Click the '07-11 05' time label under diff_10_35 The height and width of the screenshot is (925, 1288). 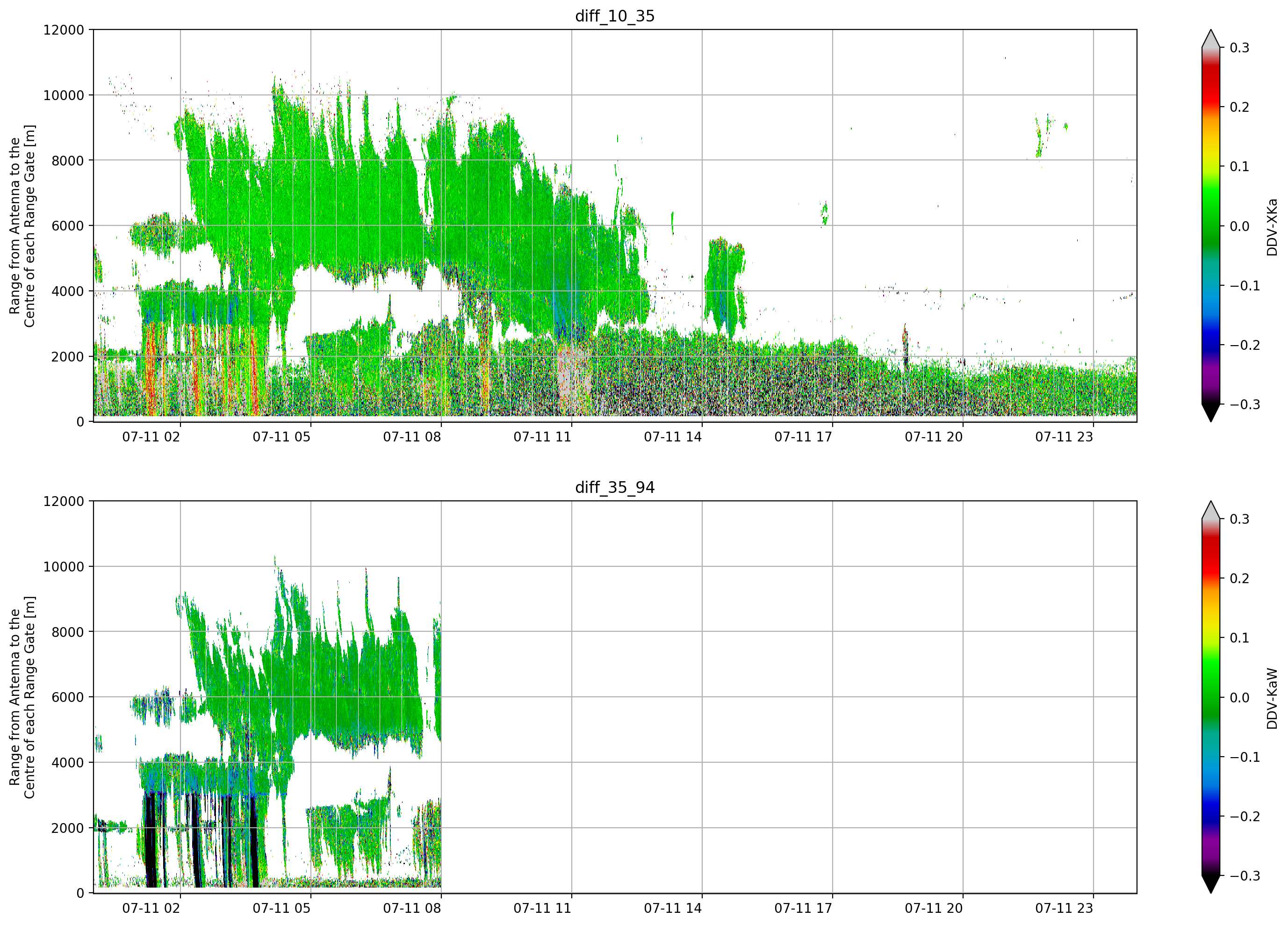tap(282, 437)
